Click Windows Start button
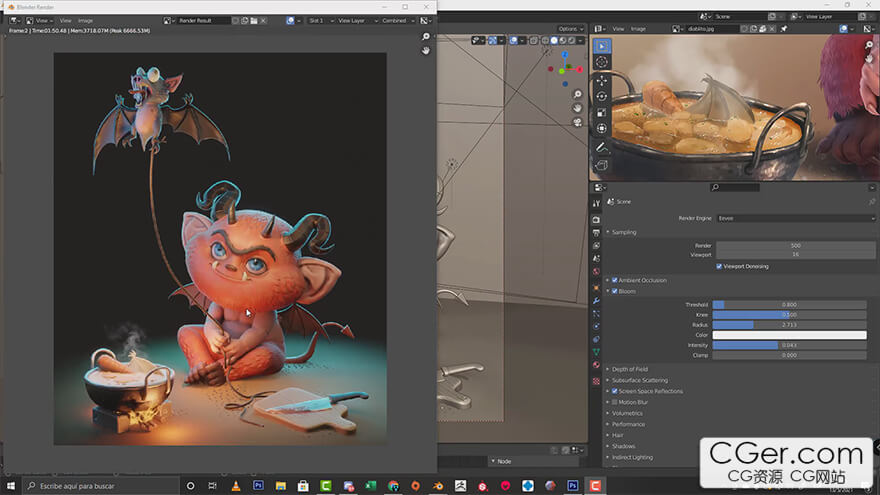 click(x=11, y=486)
